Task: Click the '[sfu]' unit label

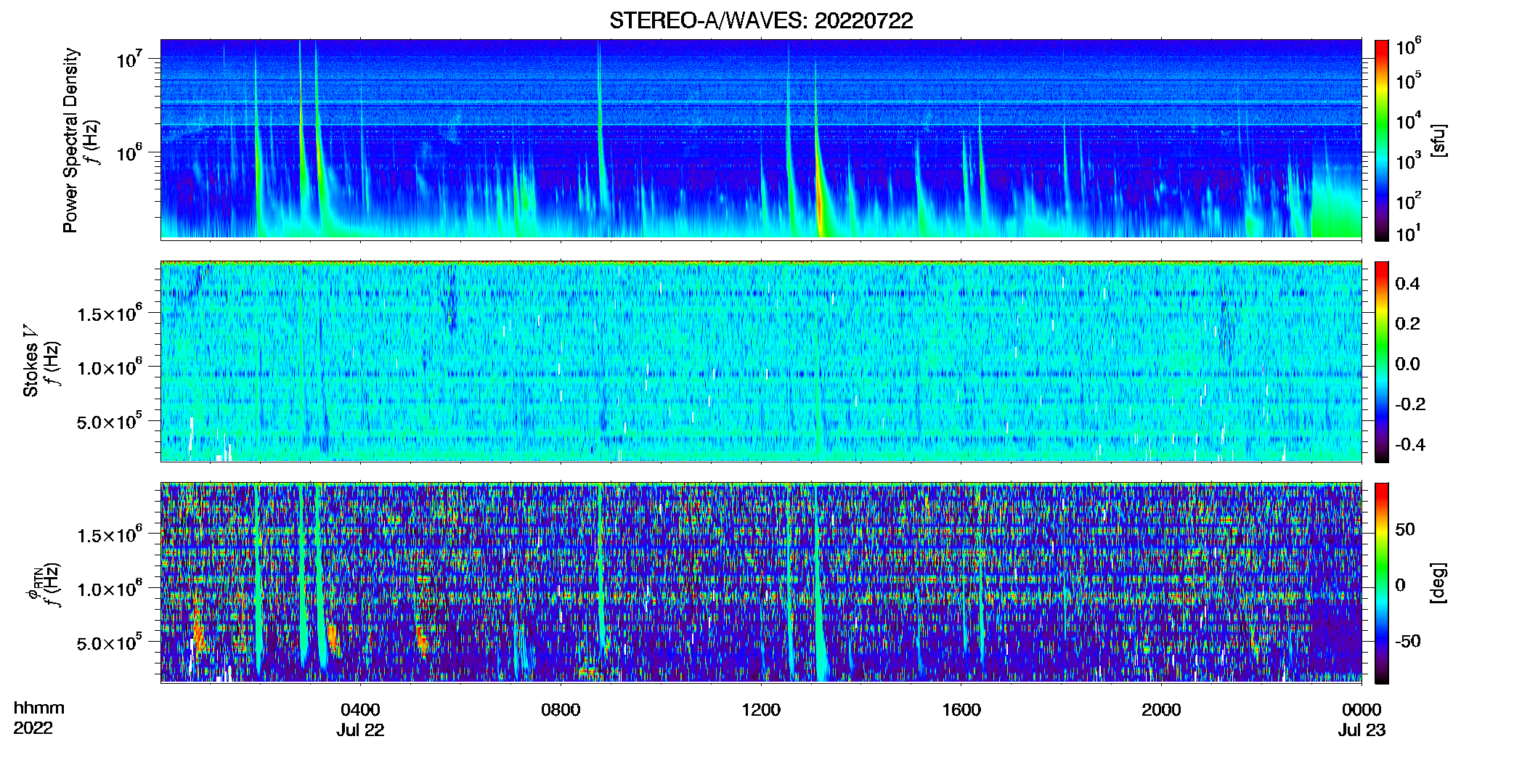Action: (1438, 140)
